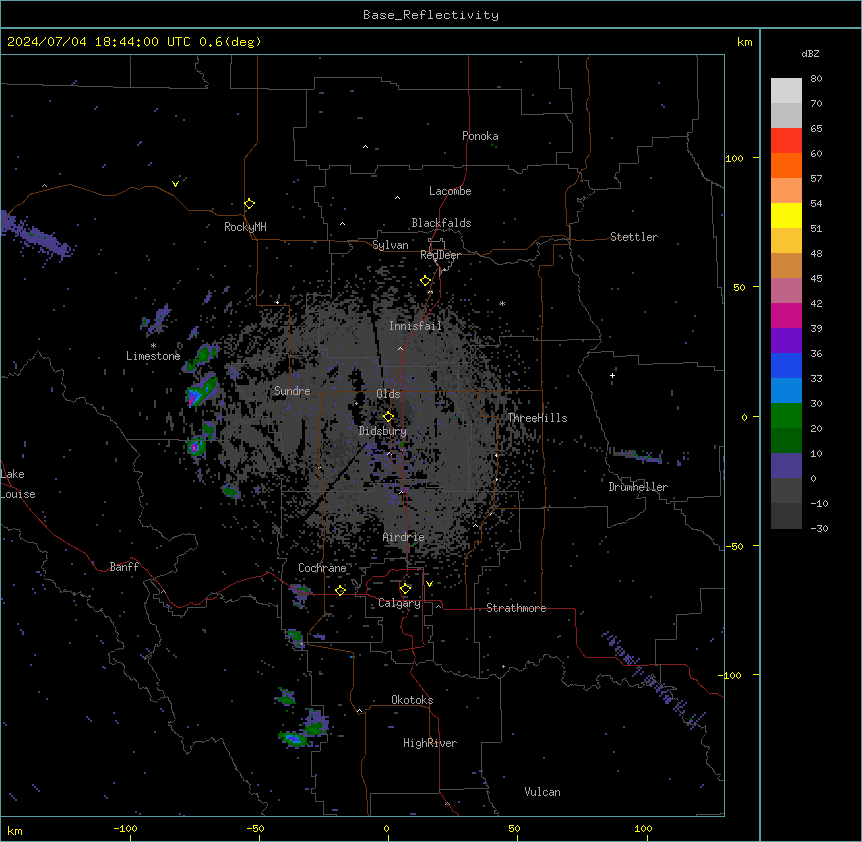The width and height of the screenshot is (862, 842).
Task: Click the dark green legend swatch between 20 and 10
Action: point(786,441)
